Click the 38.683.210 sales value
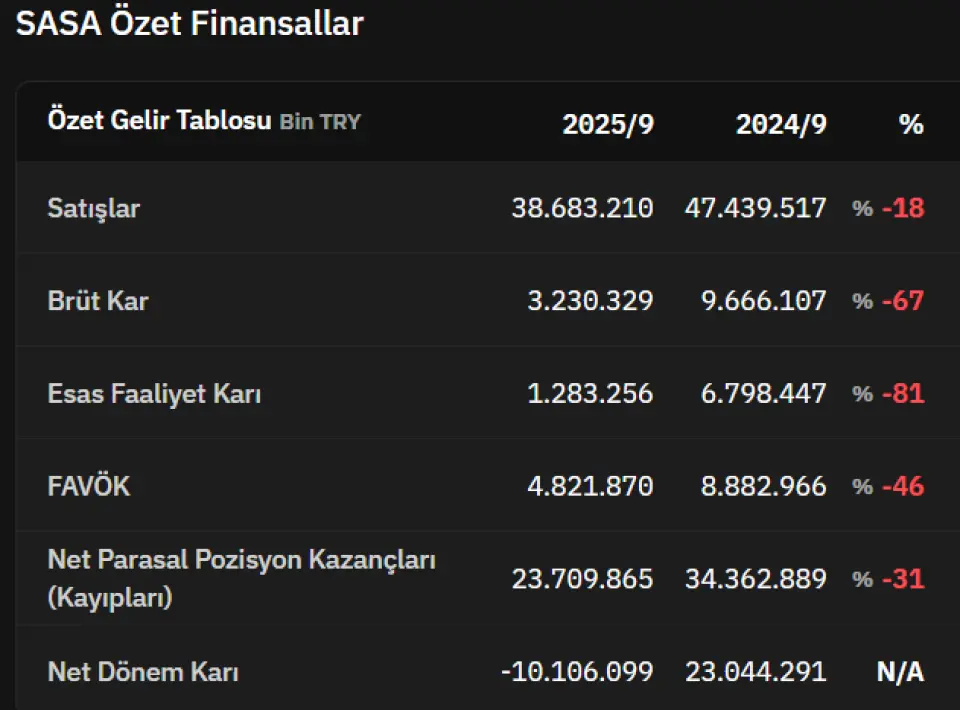Image resolution: width=960 pixels, height=710 pixels. point(582,208)
